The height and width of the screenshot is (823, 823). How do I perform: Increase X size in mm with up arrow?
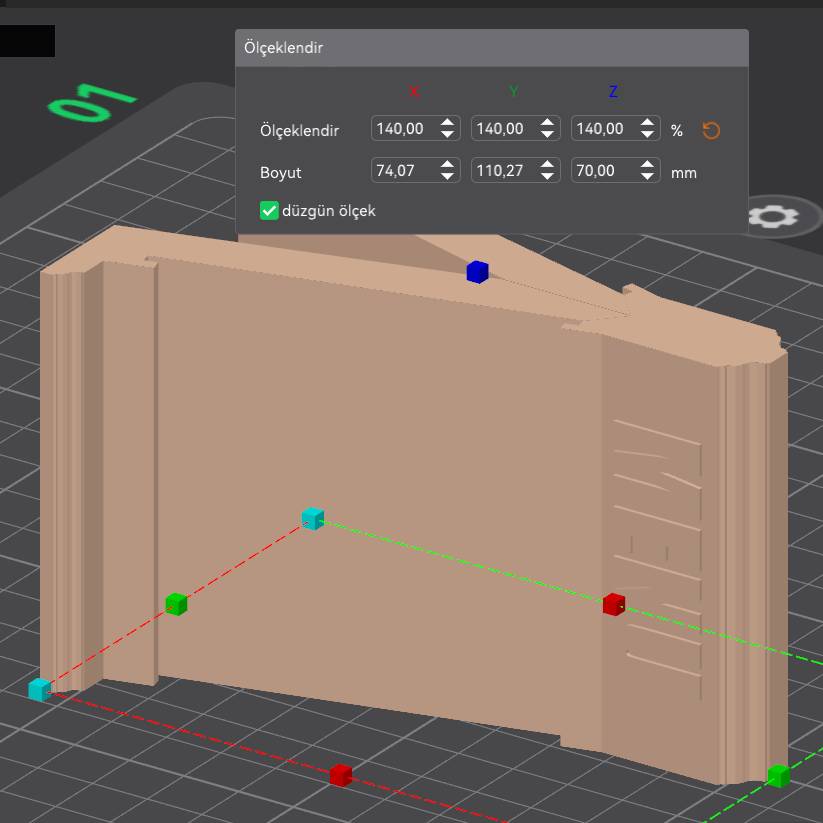tap(447, 164)
